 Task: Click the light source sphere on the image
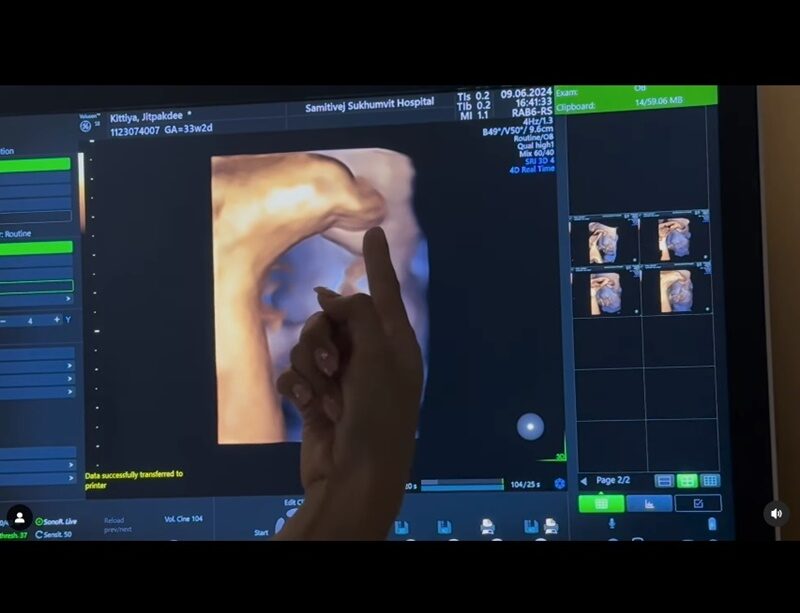[530, 426]
